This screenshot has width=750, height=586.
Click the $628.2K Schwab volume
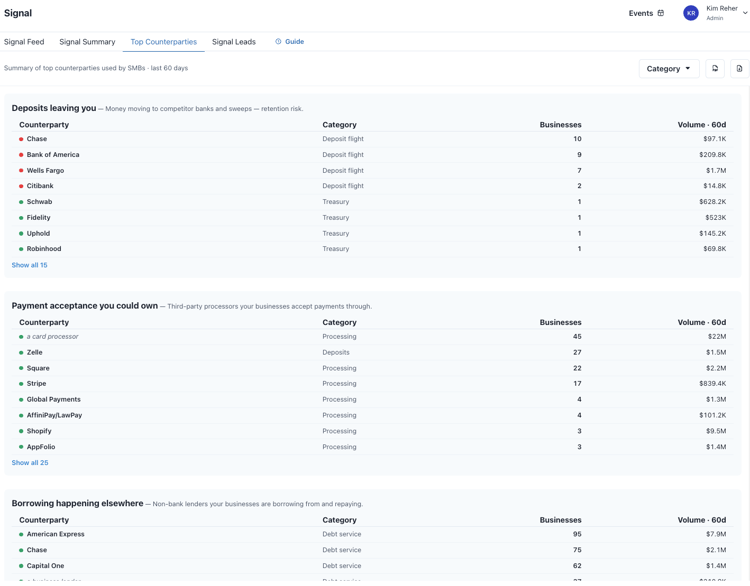(713, 201)
